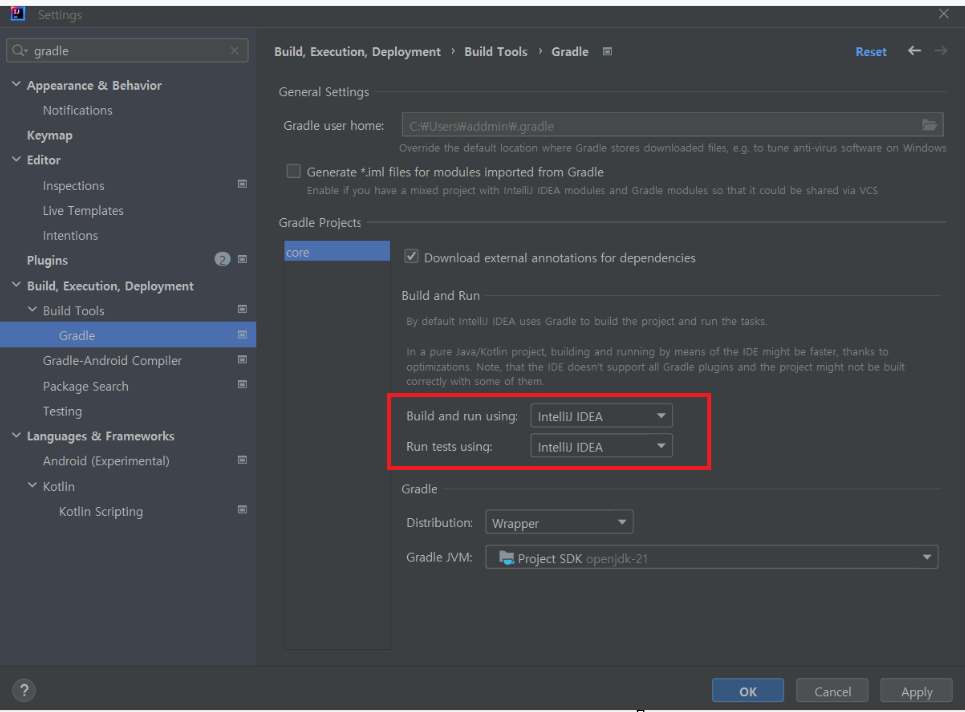This screenshot has height=712, width=965.
Task: Open Gradle-Android Compiler settings
Action: 112,361
